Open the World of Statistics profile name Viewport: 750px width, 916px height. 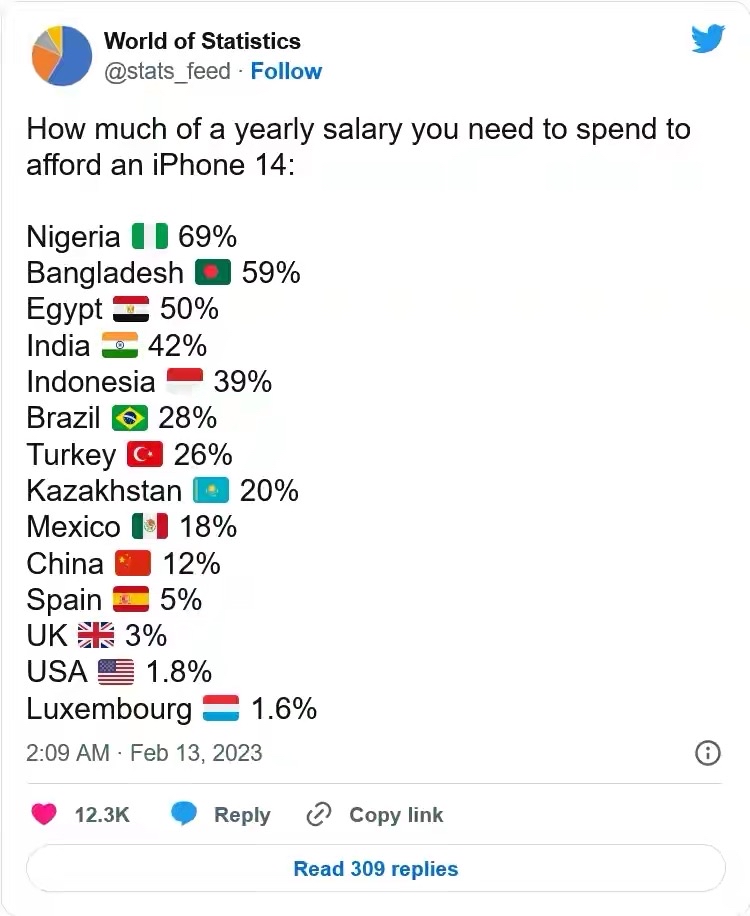202,41
